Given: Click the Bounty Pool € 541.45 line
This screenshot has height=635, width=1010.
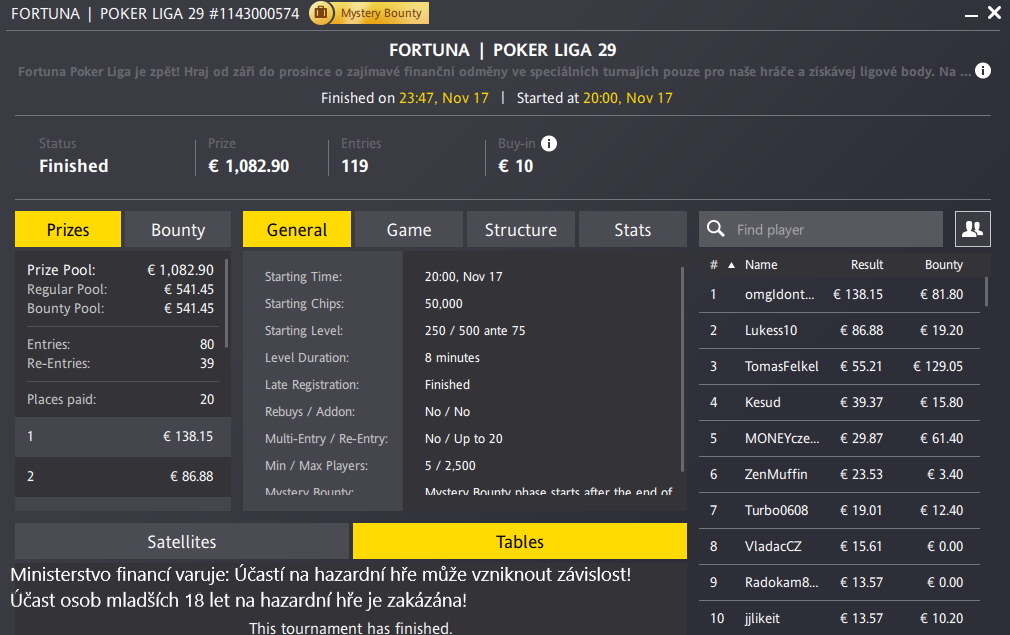Looking at the screenshot, I should 120,308.
